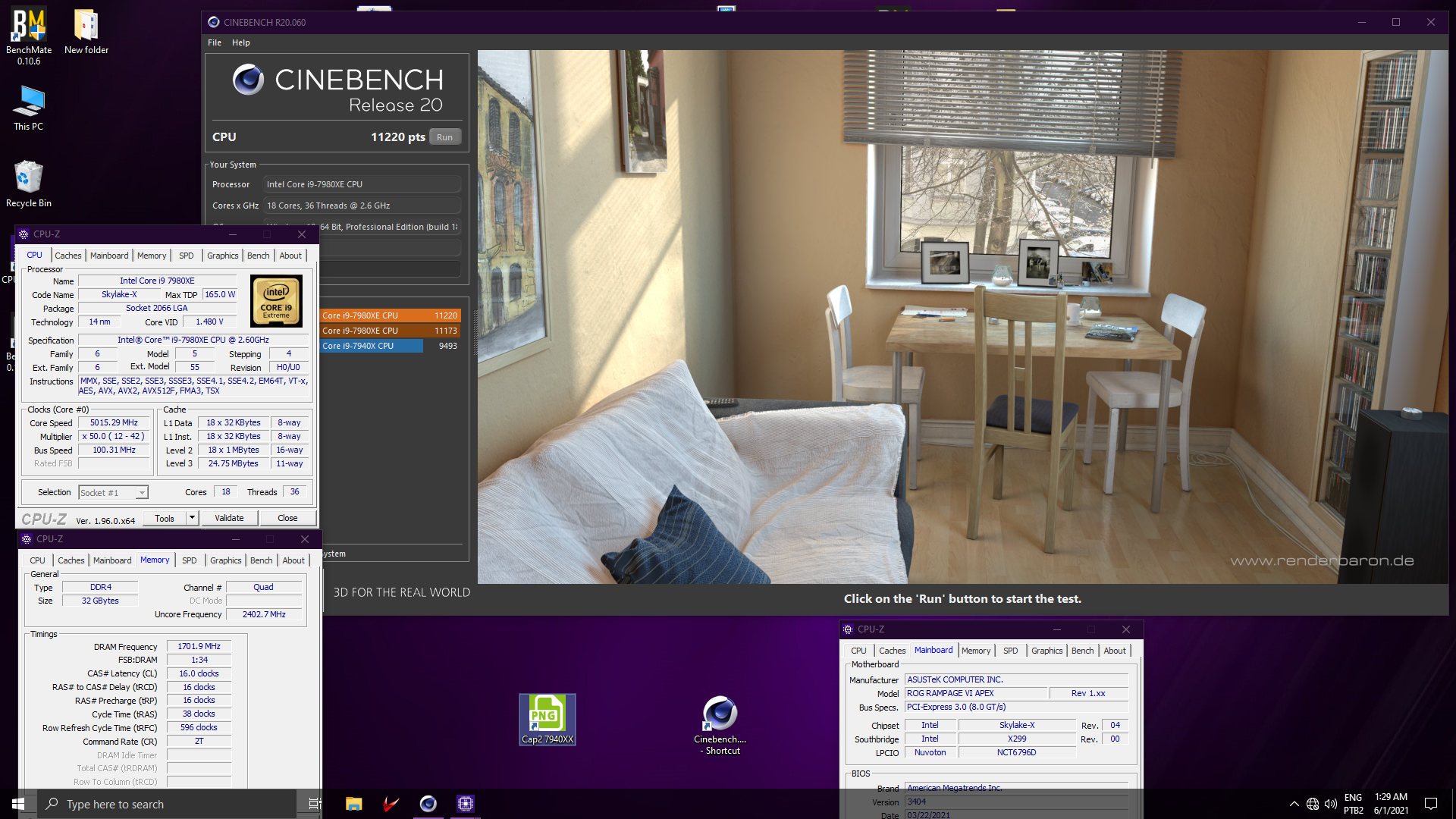Click the taskbar search box
Screen dimensions: 1456x819
(167, 804)
